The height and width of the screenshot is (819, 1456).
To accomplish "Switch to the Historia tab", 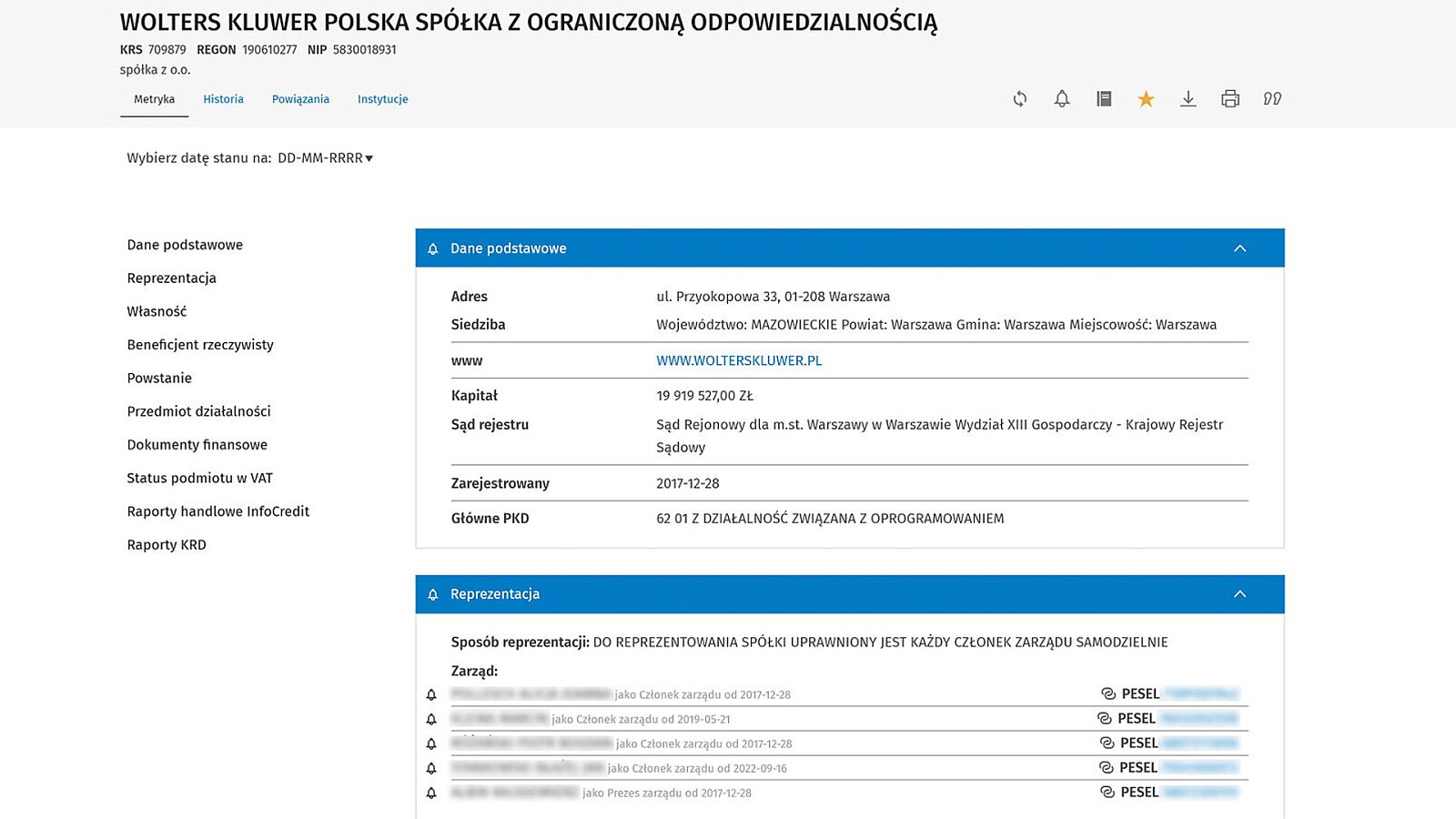I will click(x=223, y=99).
